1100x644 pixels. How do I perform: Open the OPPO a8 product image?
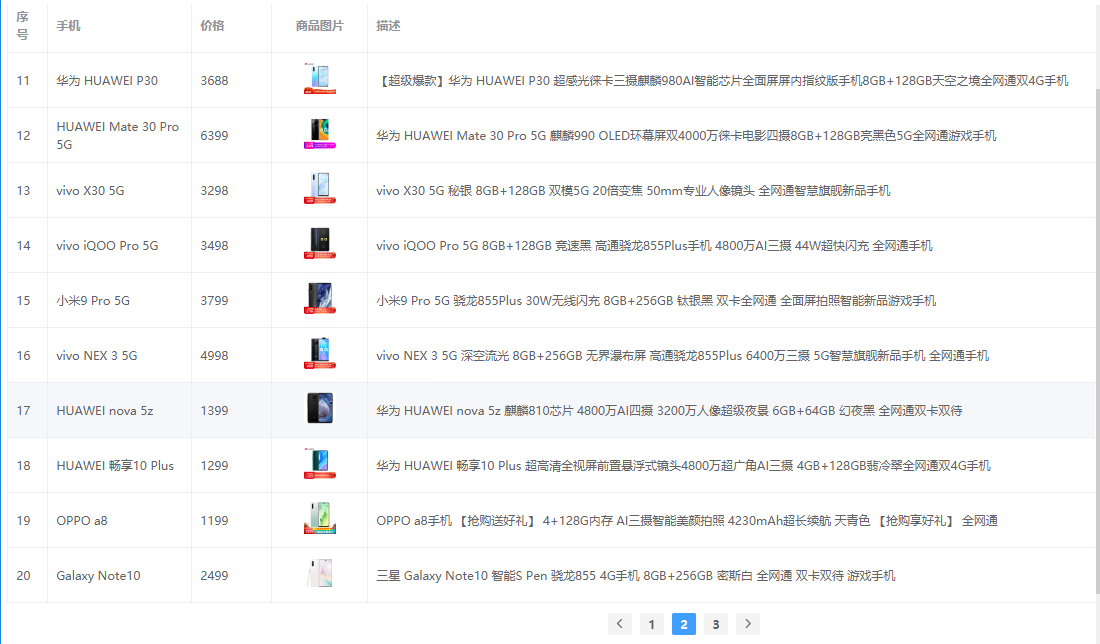319,520
